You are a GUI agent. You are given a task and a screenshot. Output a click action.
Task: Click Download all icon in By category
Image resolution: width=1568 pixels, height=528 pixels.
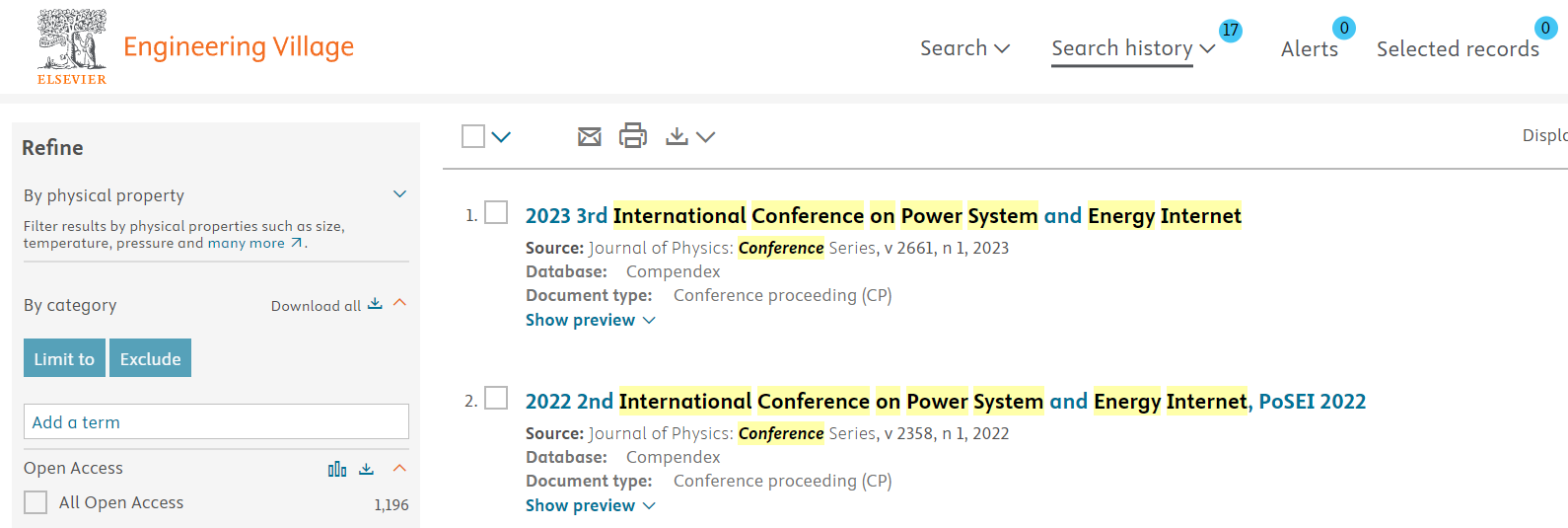(375, 304)
